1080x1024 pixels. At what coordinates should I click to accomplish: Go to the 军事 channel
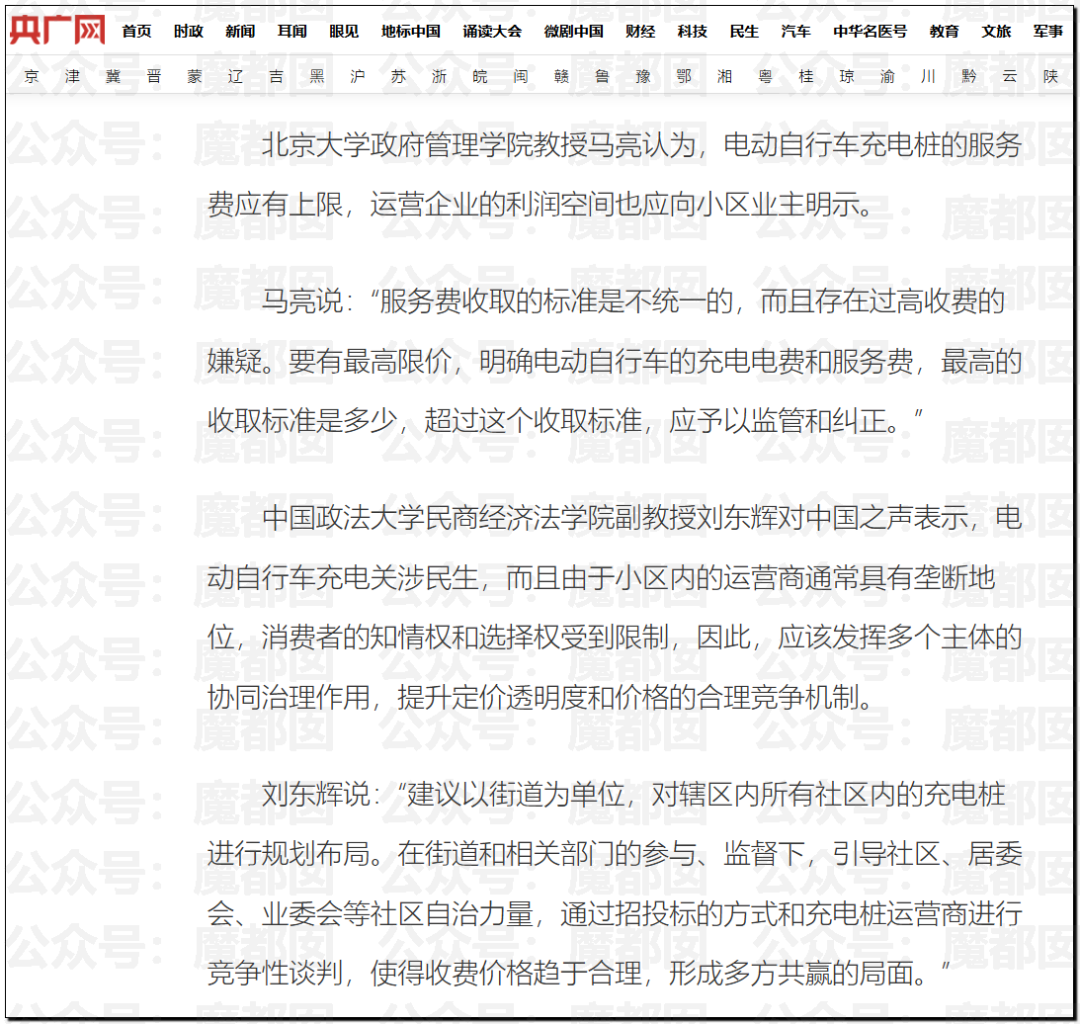click(x=1048, y=31)
